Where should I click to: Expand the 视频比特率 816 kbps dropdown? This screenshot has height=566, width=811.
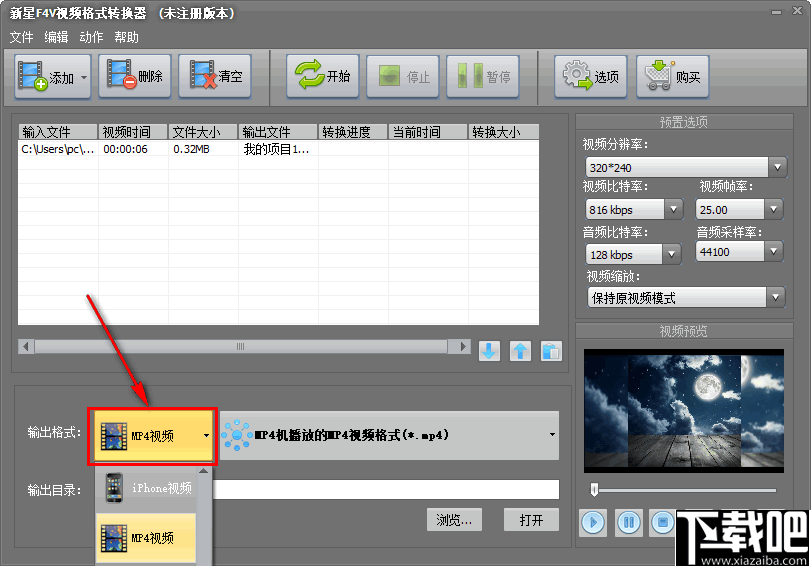(x=673, y=210)
